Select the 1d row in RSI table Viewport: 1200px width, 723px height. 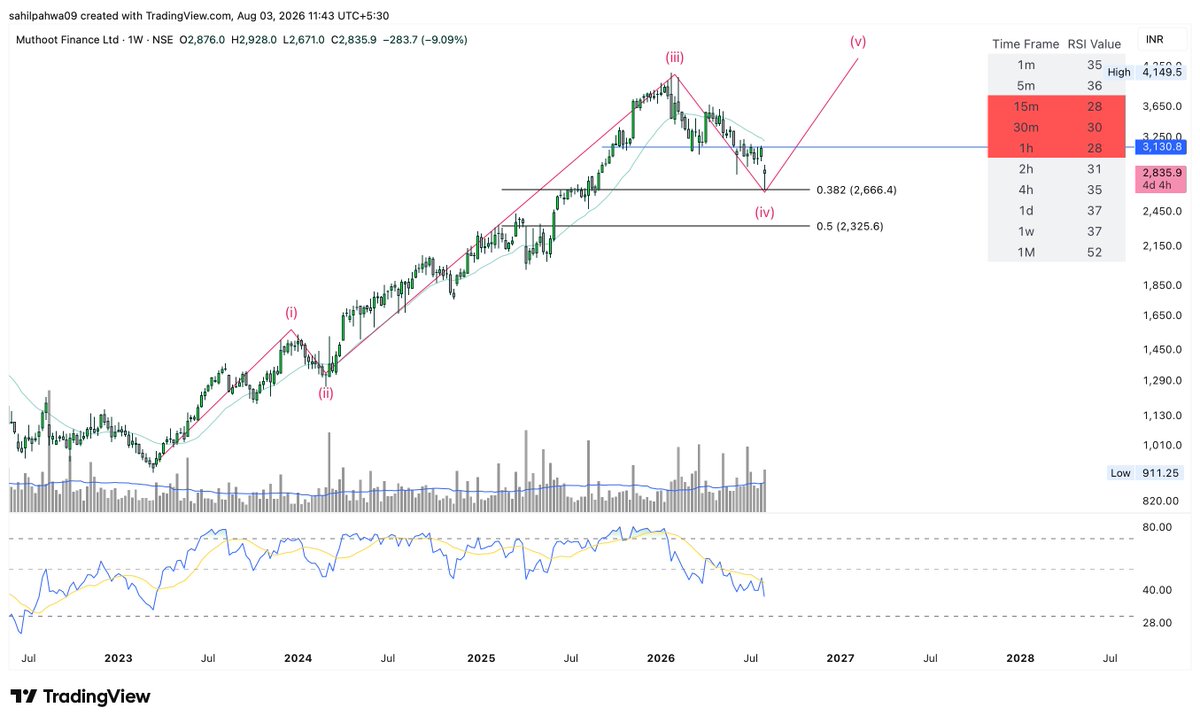[x=1056, y=210]
